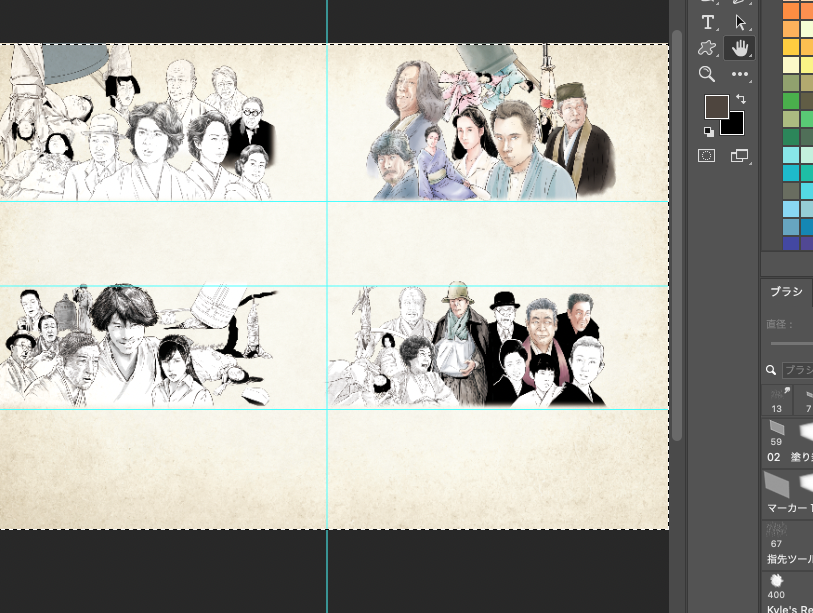Pick the indigo blue swatch
The image size is (813, 613).
pyautogui.click(x=791, y=243)
